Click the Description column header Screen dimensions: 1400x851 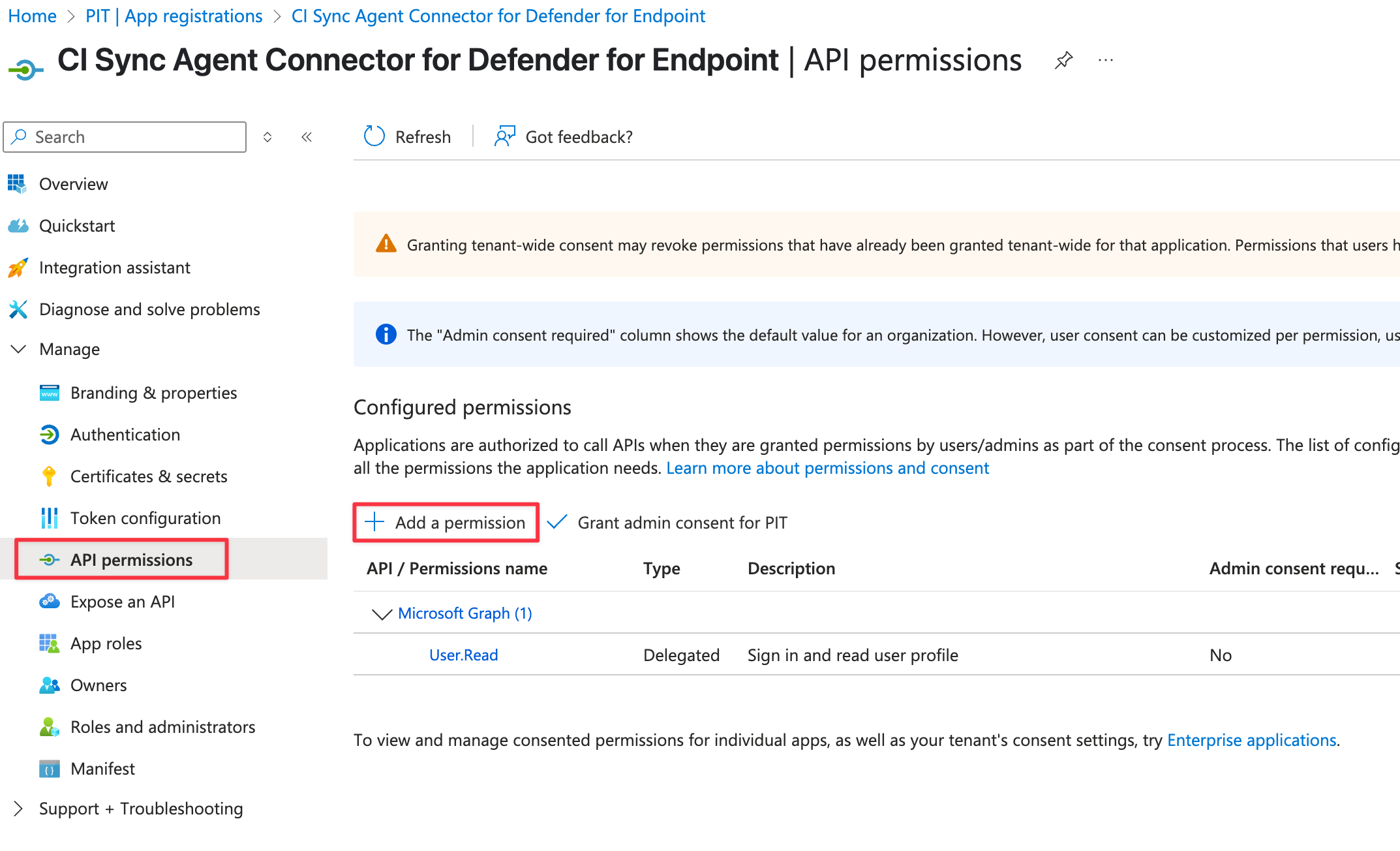(791, 568)
